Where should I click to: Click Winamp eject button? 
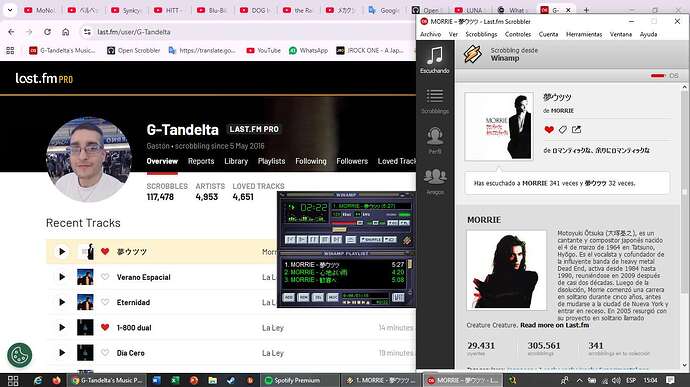pos(351,240)
